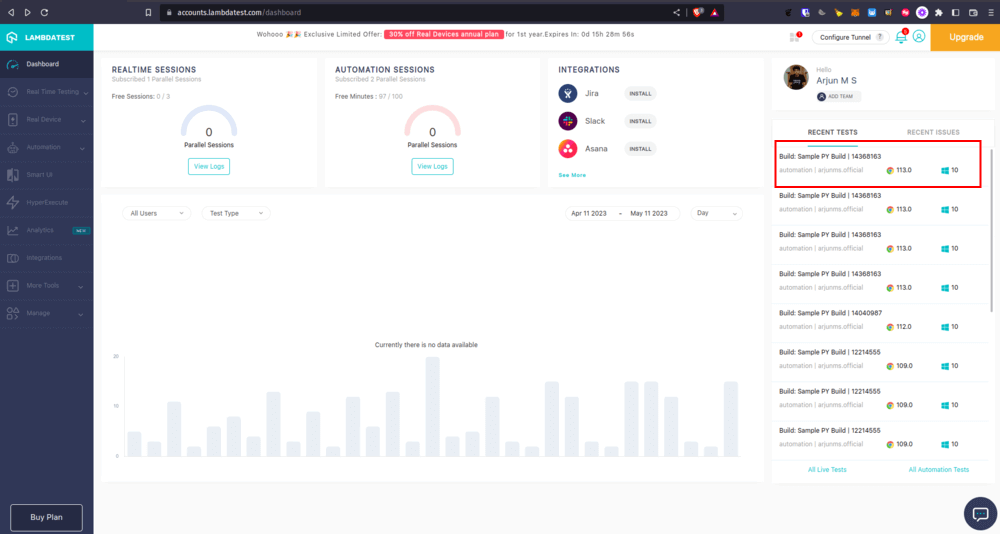Expand the Real Time Testing menu chevron
Viewport: 1000px width, 534px height.
[x=85, y=93]
